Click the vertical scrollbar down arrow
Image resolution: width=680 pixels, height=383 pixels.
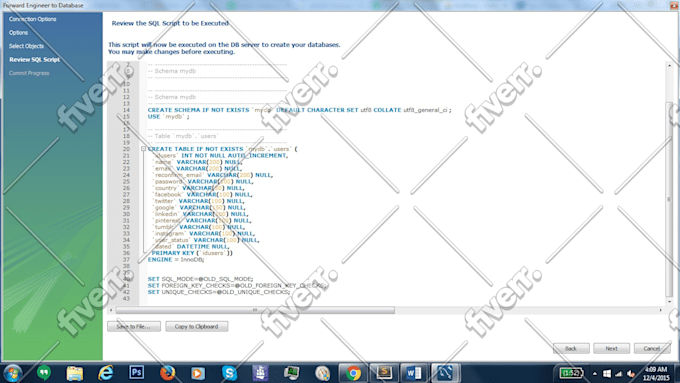669,301
